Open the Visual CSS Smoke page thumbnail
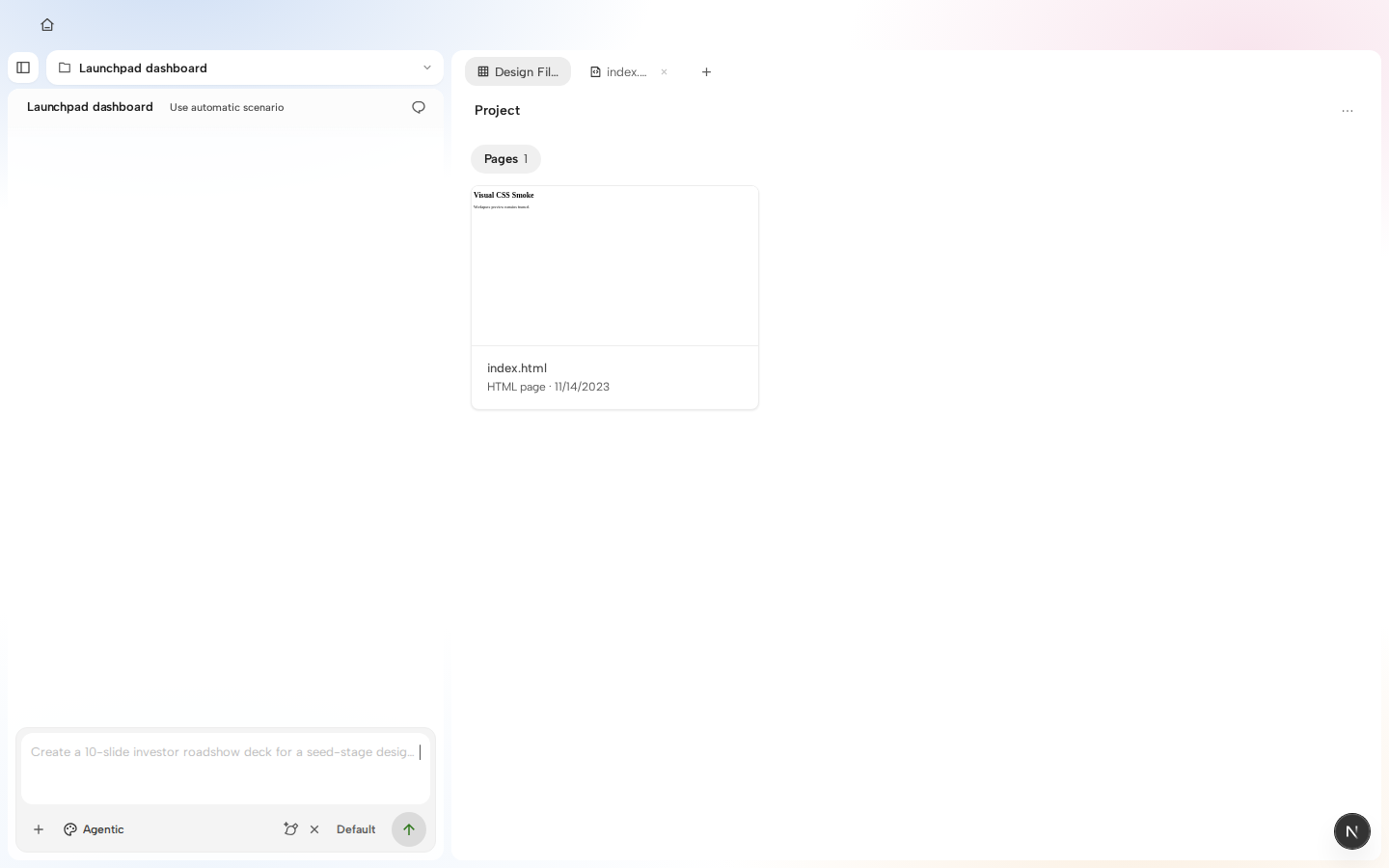1389x868 pixels. [614, 265]
